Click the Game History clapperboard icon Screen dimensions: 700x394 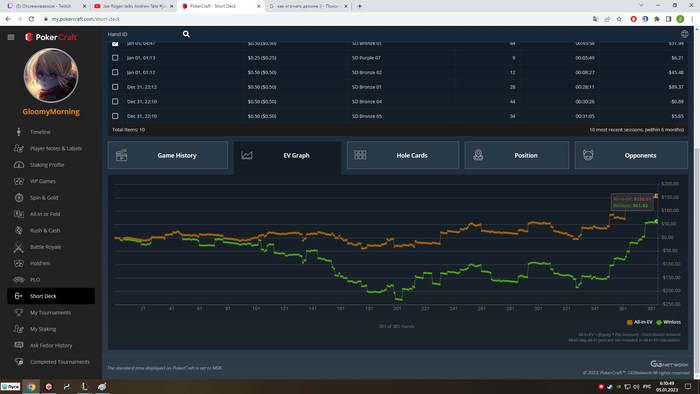tap(121, 155)
